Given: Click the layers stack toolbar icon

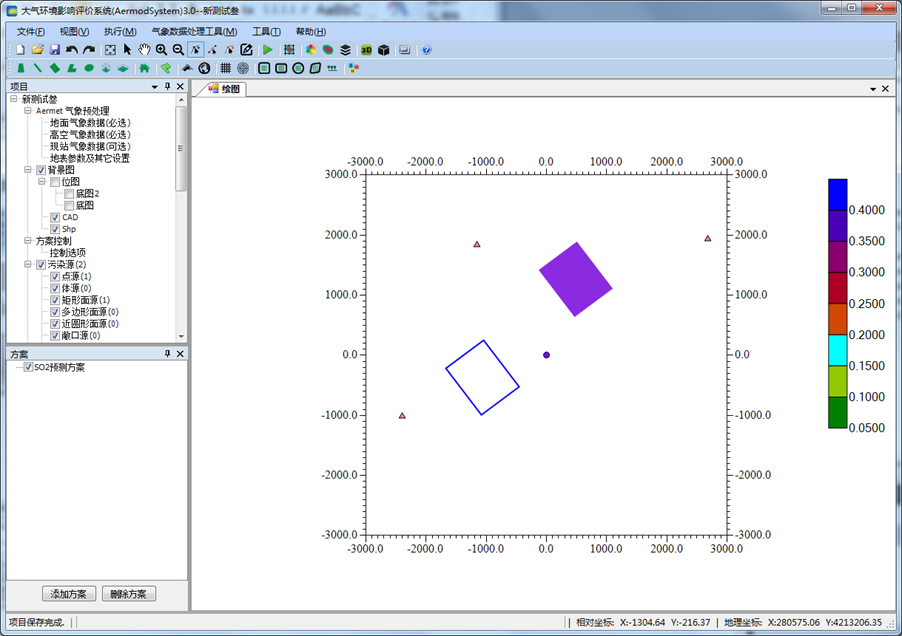Looking at the screenshot, I should tap(345, 49).
